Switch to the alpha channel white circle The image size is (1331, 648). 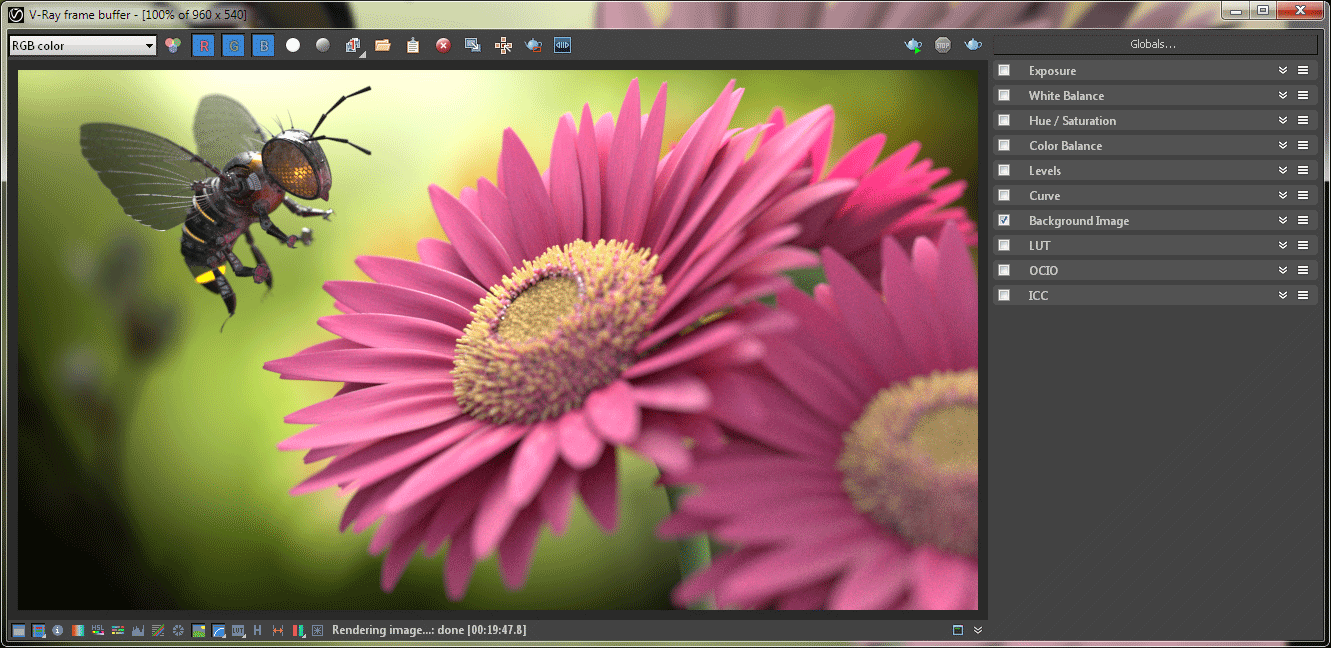[293, 45]
